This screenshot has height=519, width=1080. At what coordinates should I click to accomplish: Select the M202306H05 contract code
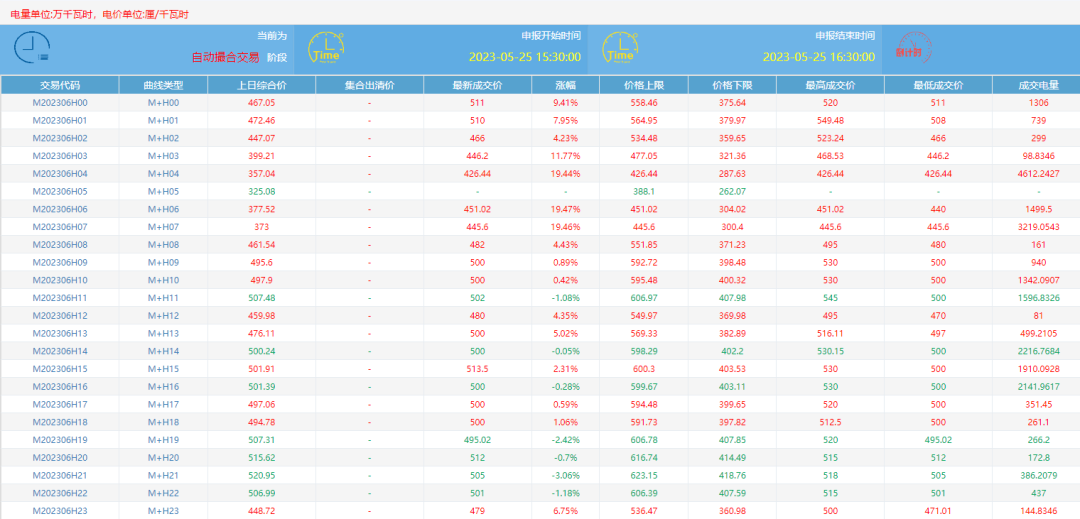[x=60, y=192]
